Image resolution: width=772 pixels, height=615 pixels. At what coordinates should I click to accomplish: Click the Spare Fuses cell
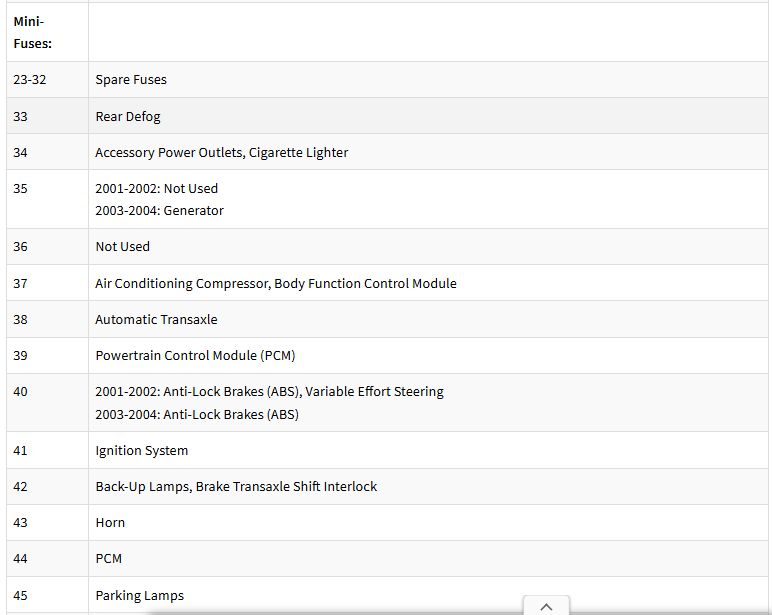(428, 79)
